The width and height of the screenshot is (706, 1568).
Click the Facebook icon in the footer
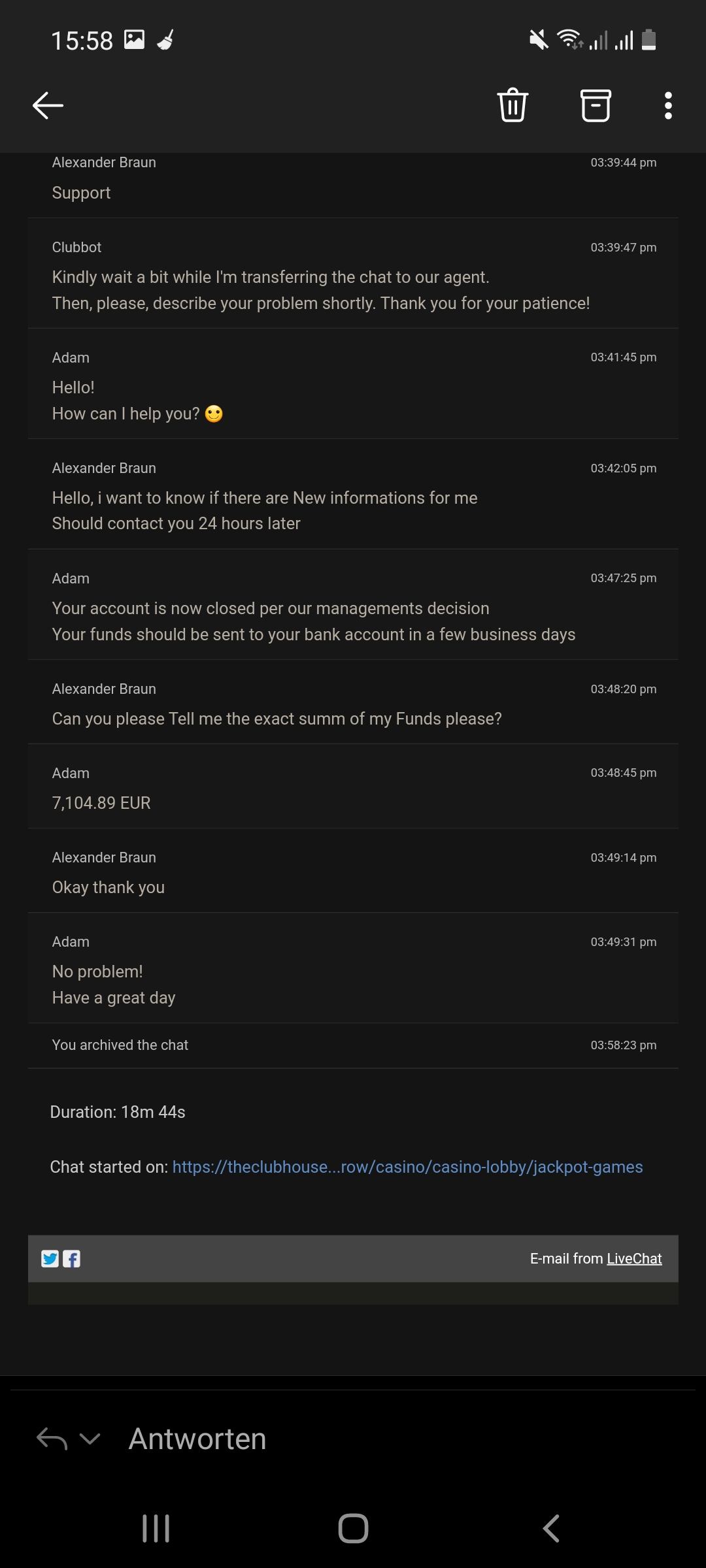tap(71, 1258)
